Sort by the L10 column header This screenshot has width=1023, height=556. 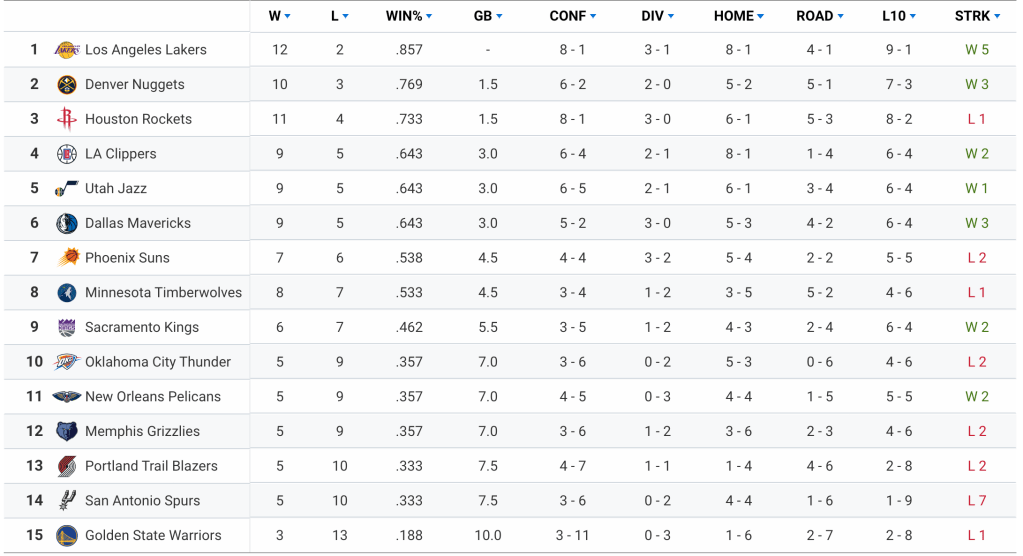click(x=898, y=16)
